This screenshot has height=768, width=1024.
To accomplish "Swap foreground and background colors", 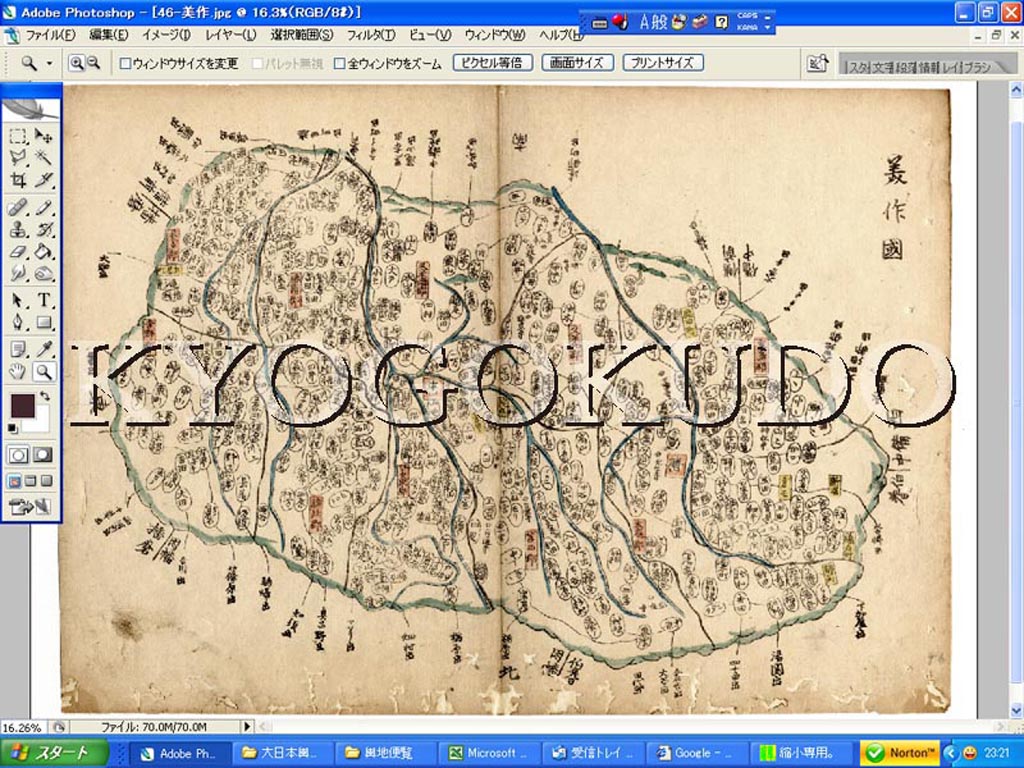I will click(44, 396).
